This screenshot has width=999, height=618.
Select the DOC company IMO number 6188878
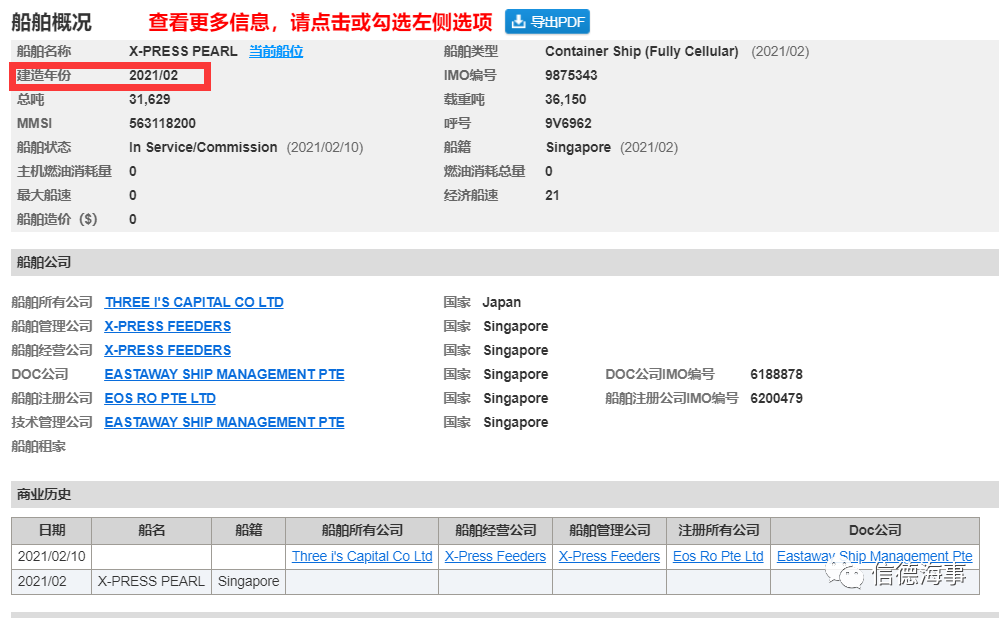[776, 374]
